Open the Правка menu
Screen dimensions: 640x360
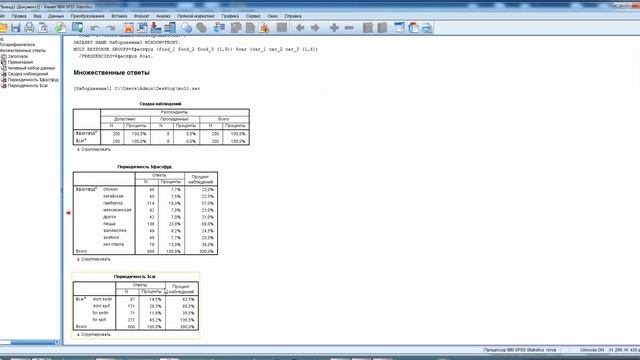pyautogui.click(x=19, y=16)
